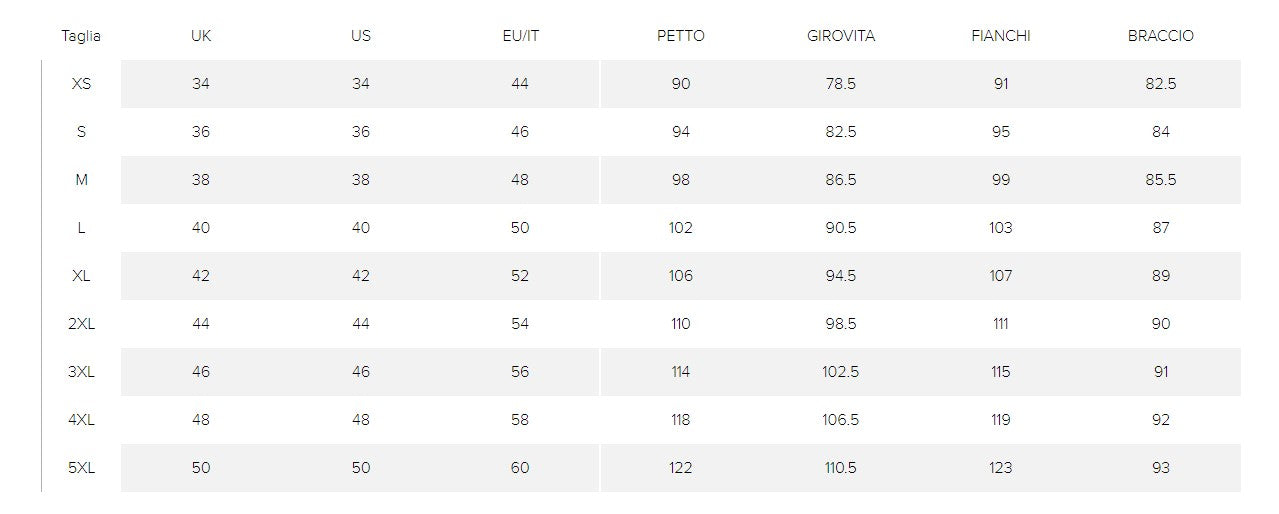Viewport: 1279px width, 514px height.
Task: Select the M size row label
Action: (x=81, y=180)
